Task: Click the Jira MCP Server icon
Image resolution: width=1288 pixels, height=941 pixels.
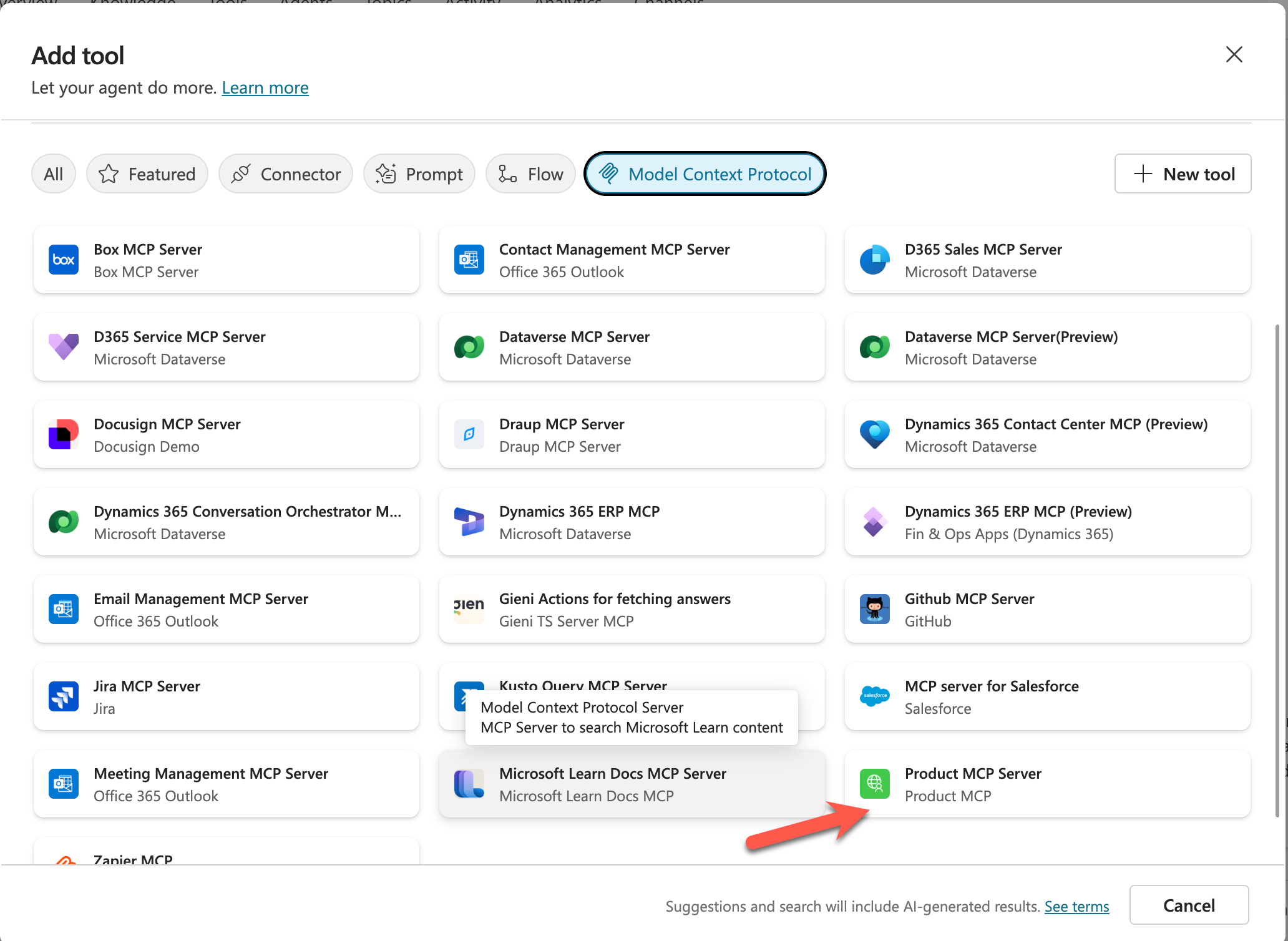Action: 64,696
